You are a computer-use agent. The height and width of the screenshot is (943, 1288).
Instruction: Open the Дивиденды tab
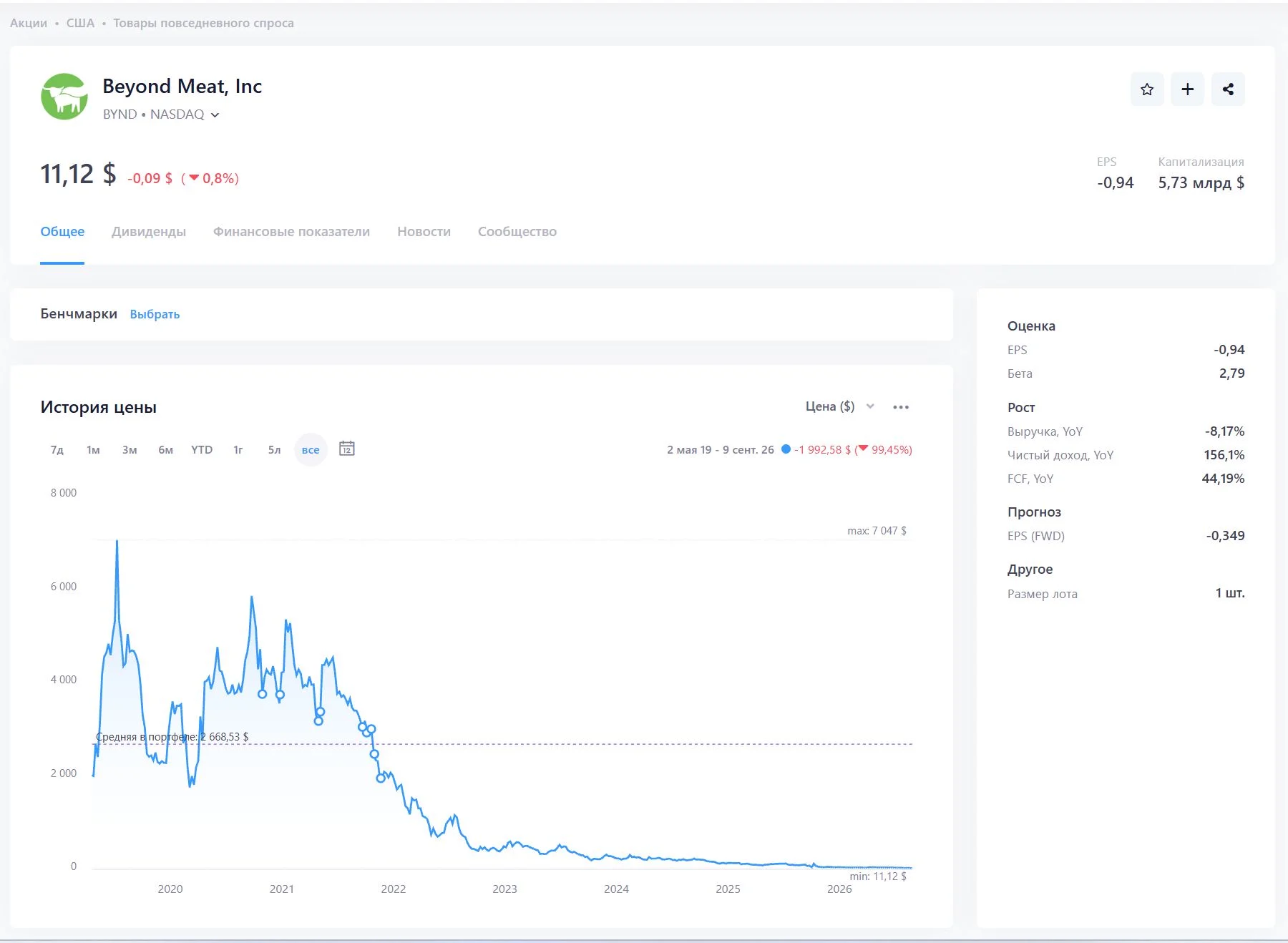tap(149, 232)
